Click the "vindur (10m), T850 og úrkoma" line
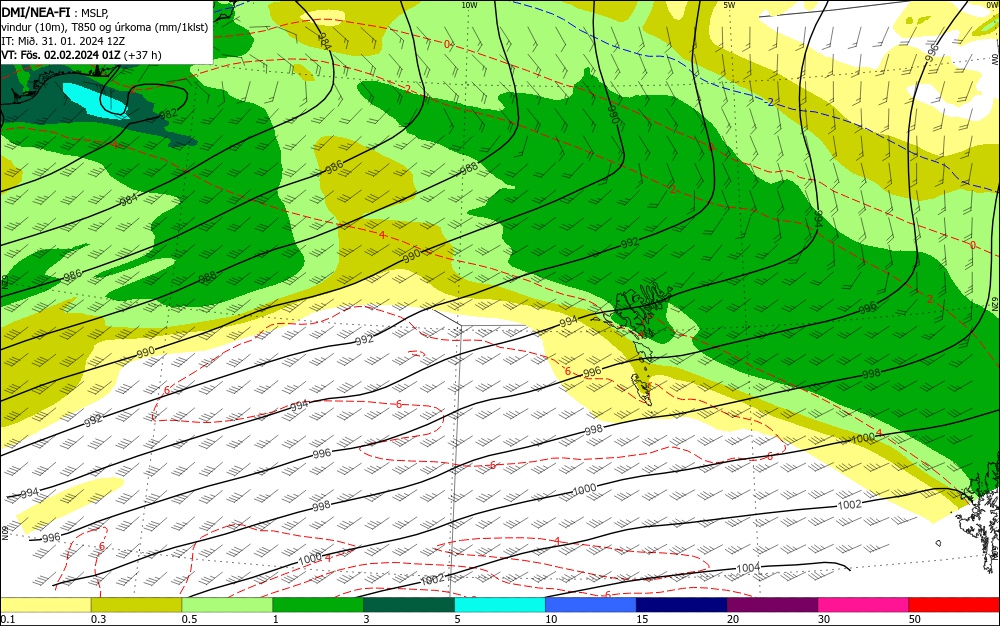This screenshot has width=1000, height=626. [105, 26]
